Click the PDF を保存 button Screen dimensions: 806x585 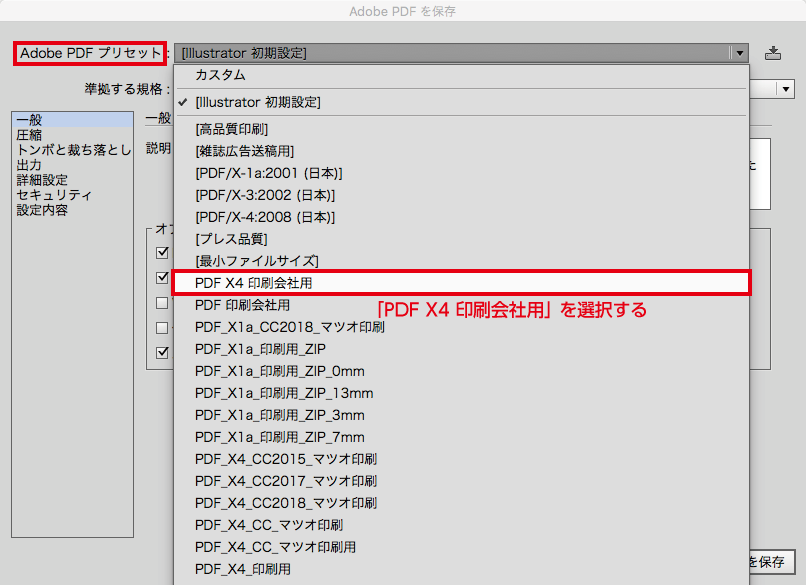point(772,562)
